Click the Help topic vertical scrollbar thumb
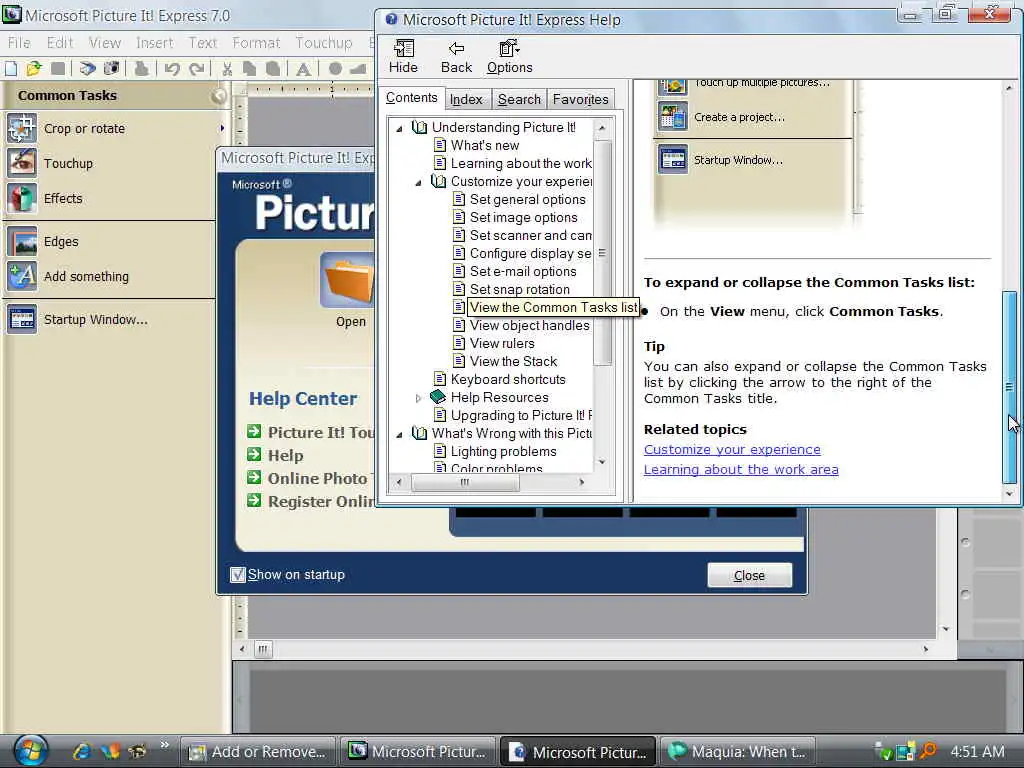1024x768 pixels. point(1009,387)
